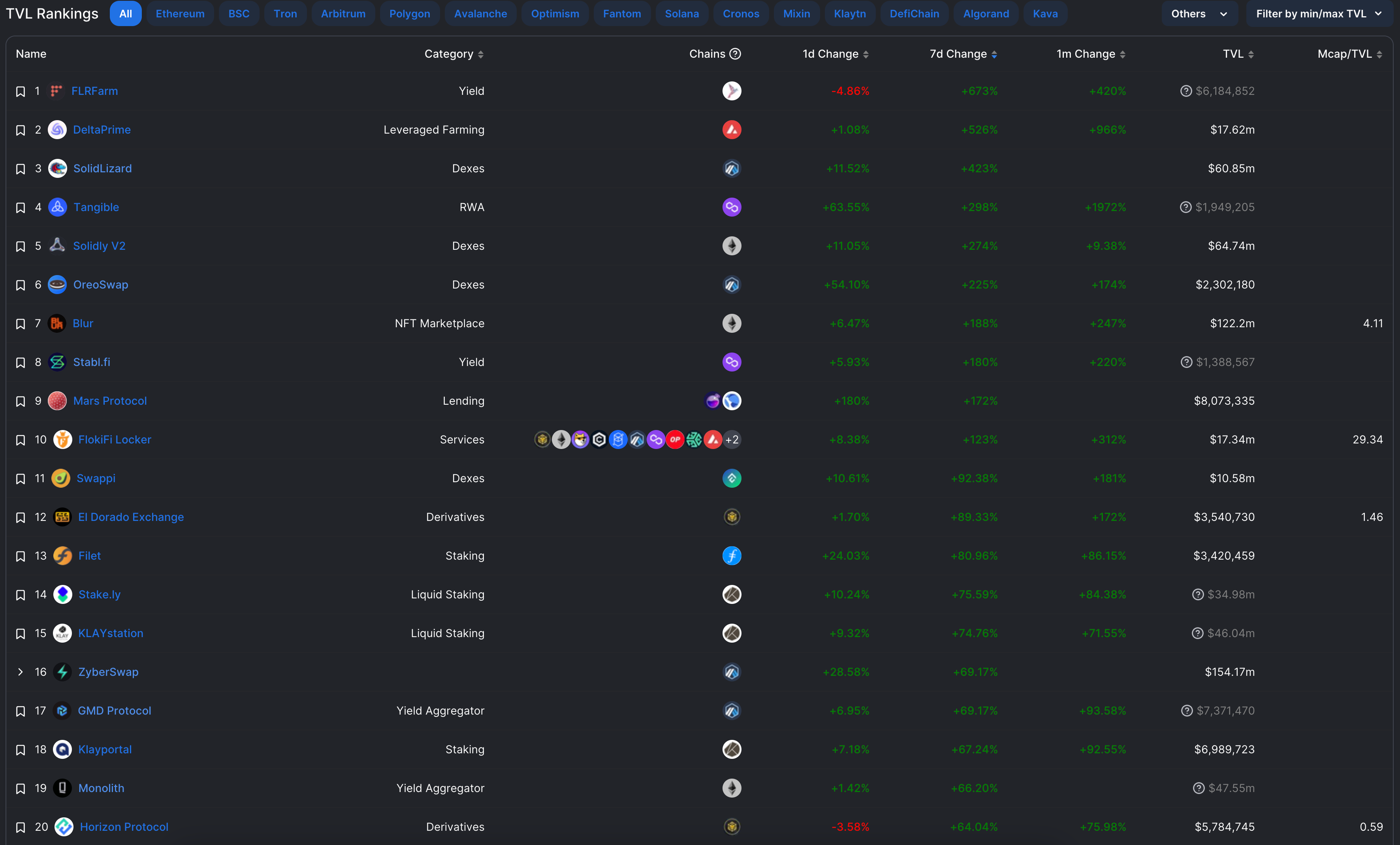Open the El Dorado Exchange link
This screenshot has height=845, width=1400.
tap(131, 517)
